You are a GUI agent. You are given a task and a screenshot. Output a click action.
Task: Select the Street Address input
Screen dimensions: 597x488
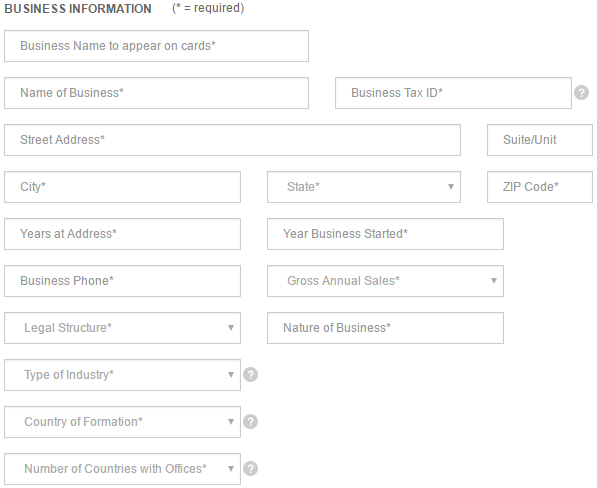[x=233, y=140]
